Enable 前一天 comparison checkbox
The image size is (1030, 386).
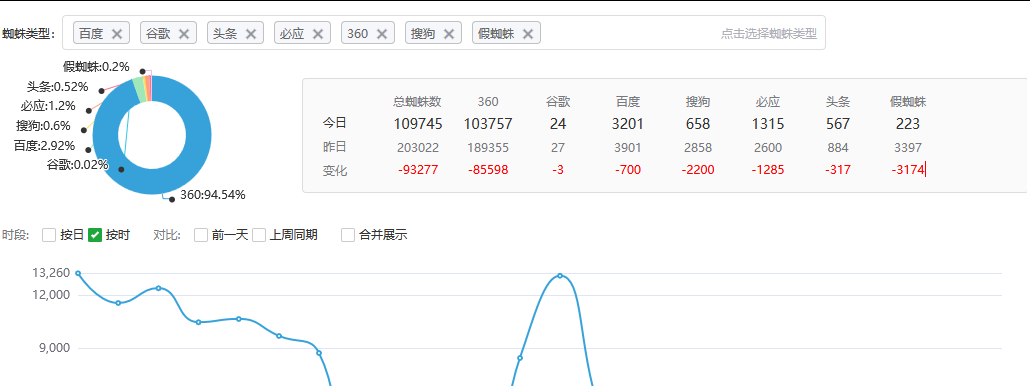pyautogui.click(x=201, y=235)
